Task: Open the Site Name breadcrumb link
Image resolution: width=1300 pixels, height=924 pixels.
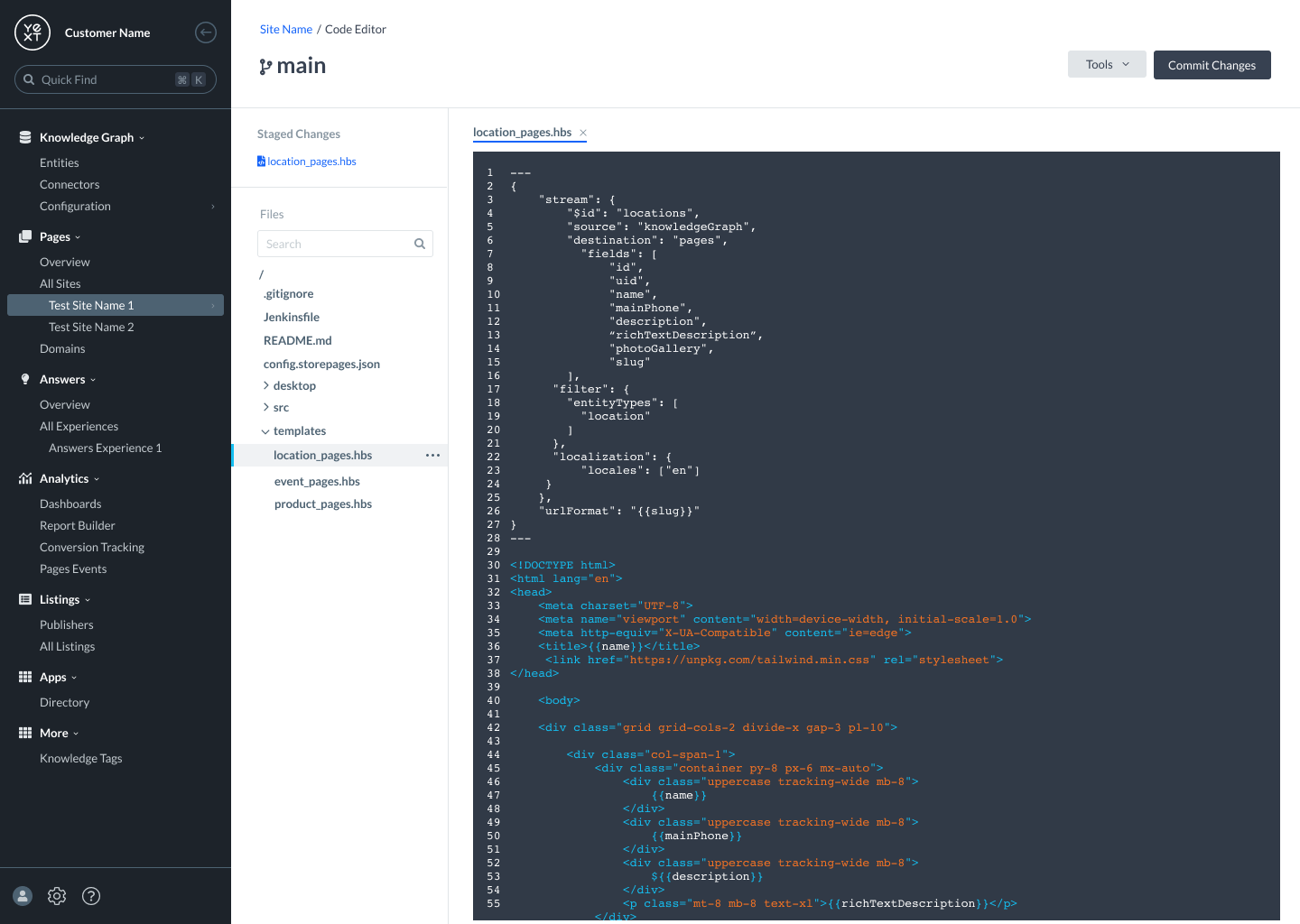Action: 286,29
